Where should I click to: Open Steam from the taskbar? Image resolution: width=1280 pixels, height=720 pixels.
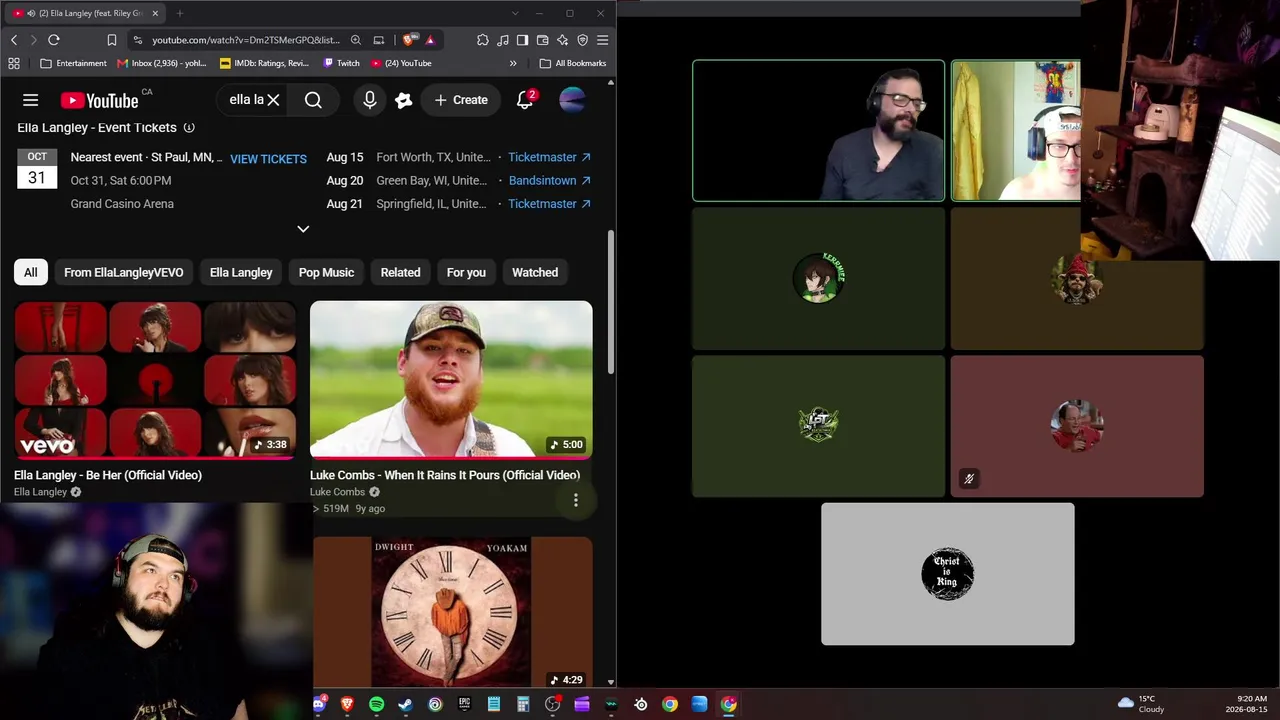[405, 704]
